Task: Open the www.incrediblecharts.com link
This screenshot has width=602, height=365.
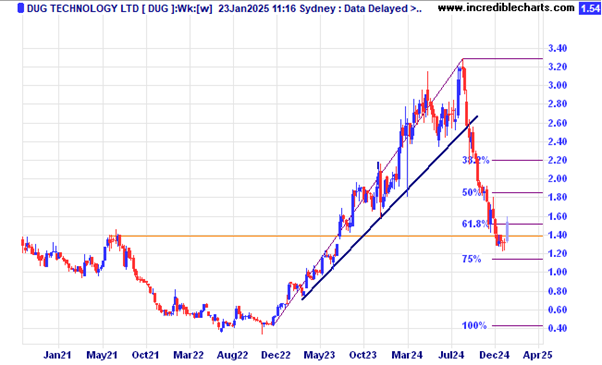Action: 506,8
